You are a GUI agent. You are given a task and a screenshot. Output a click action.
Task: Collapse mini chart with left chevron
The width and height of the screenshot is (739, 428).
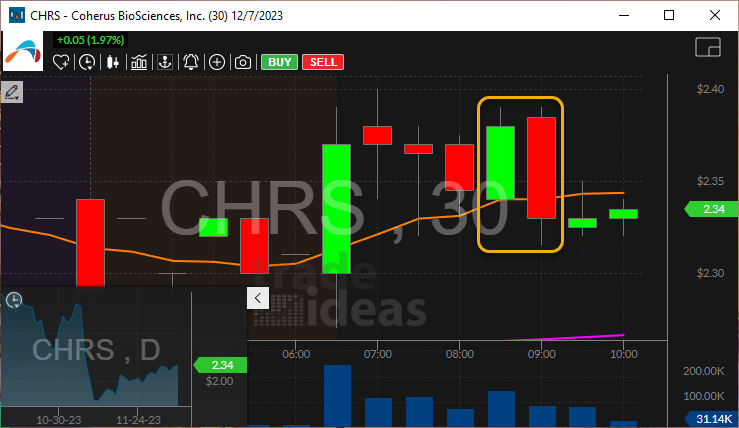[x=258, y=298]
